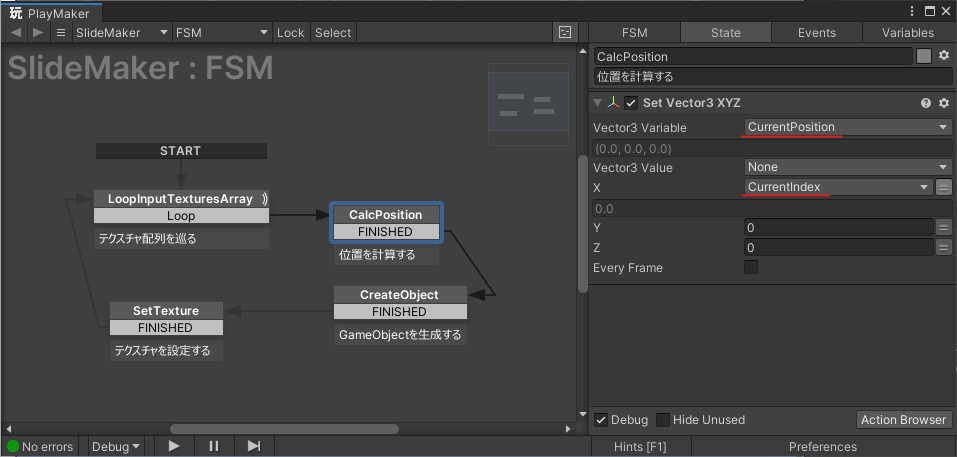The height and width of the screenshot is (457, 957).
Task: Switch to the FSM tab
Action: [635, 32]
